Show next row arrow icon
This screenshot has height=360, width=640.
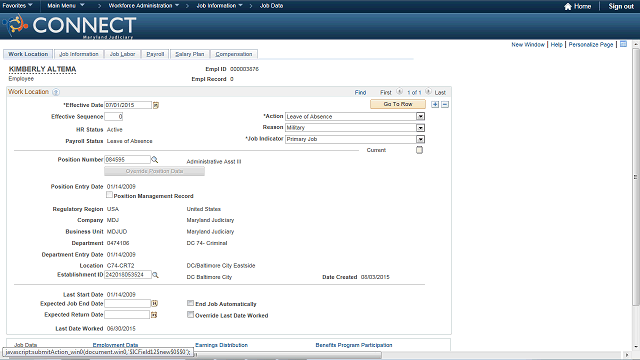point(428,92)
